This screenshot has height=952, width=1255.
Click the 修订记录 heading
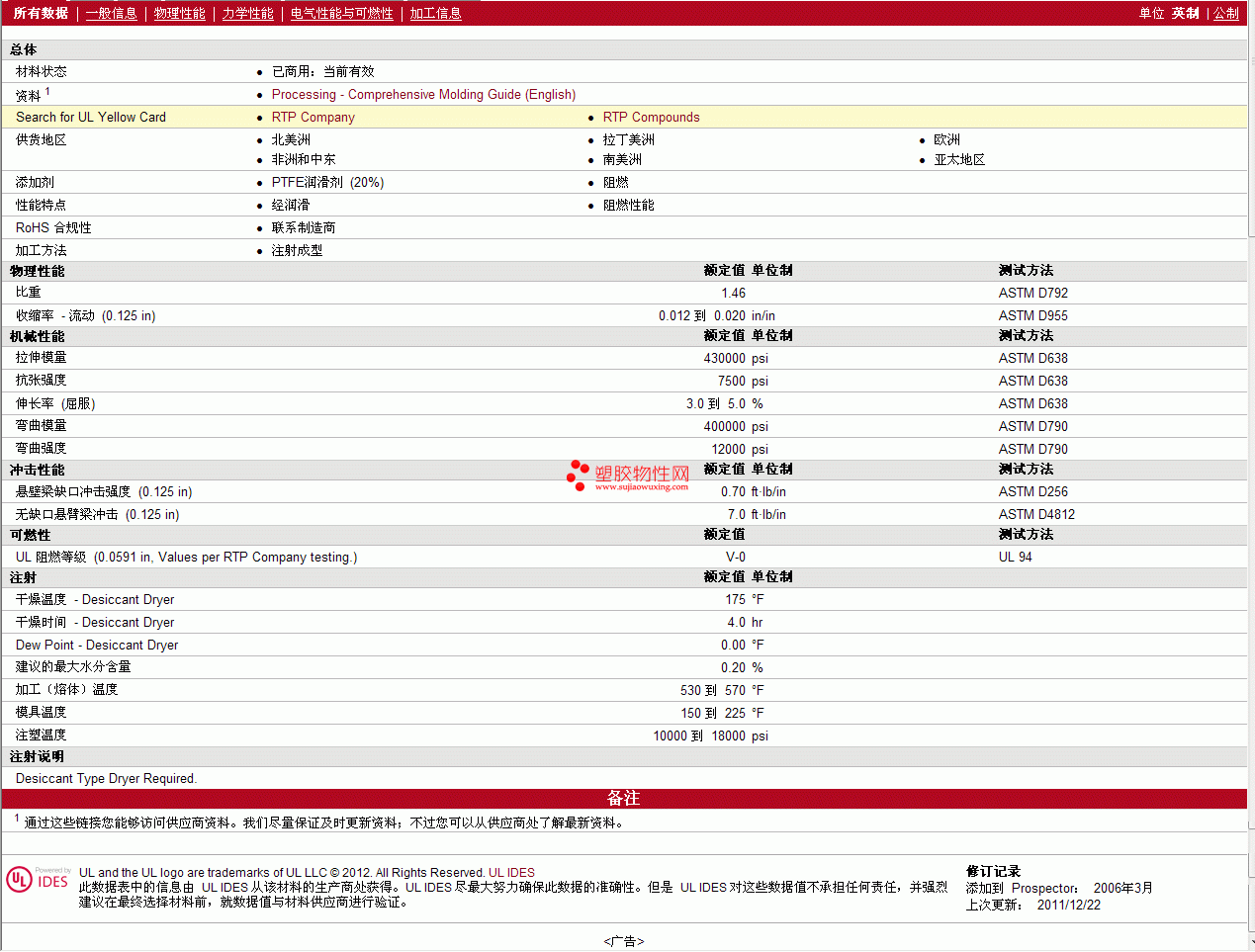(993, 871)
